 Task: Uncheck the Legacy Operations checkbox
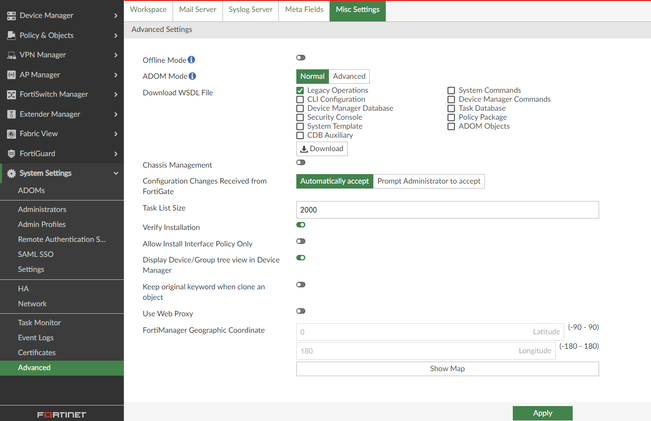[x=300, y=91]
